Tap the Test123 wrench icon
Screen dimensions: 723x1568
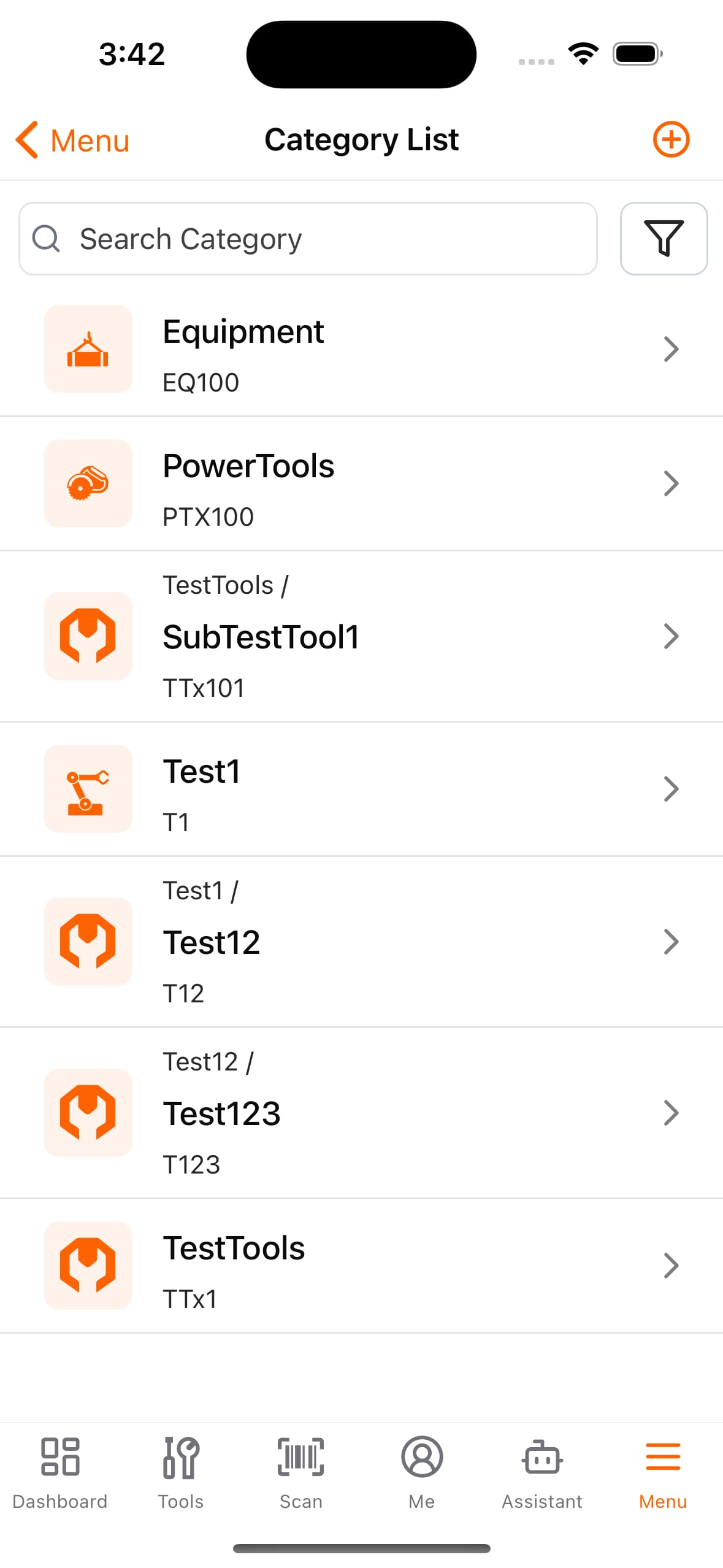(88, 1113)
